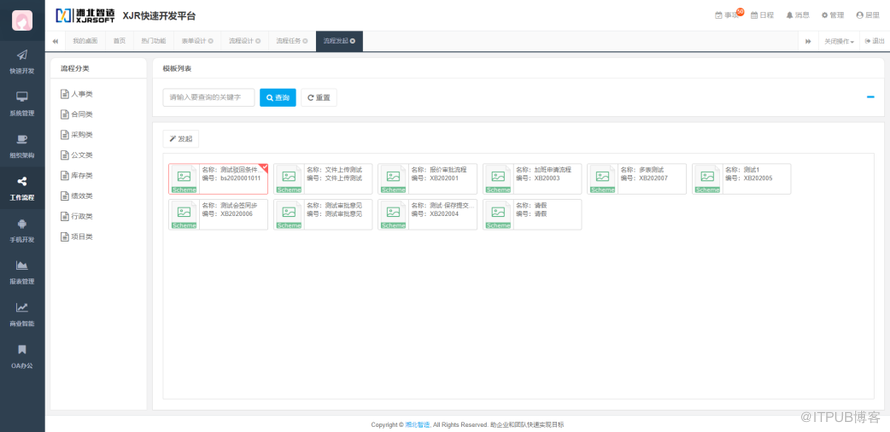Click the keyword search input field

pyautogui.click(x=208, y=97)
